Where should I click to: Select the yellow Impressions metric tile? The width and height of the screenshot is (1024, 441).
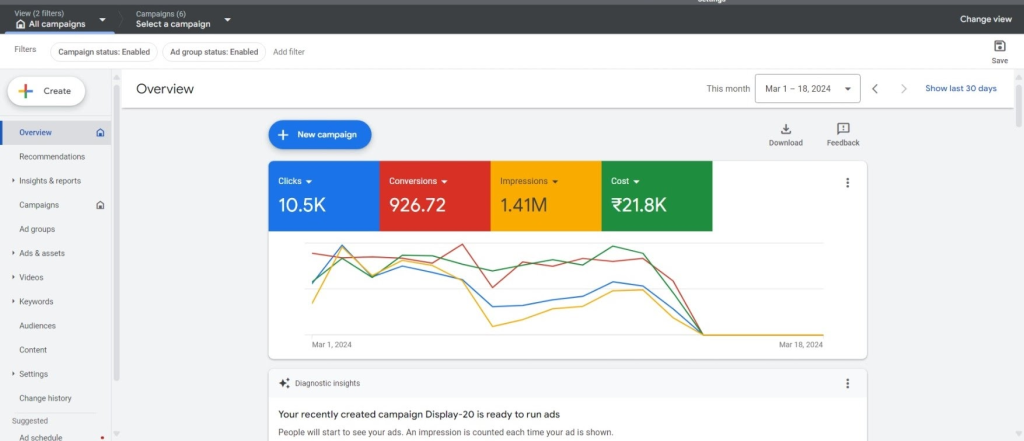point(546,196)
